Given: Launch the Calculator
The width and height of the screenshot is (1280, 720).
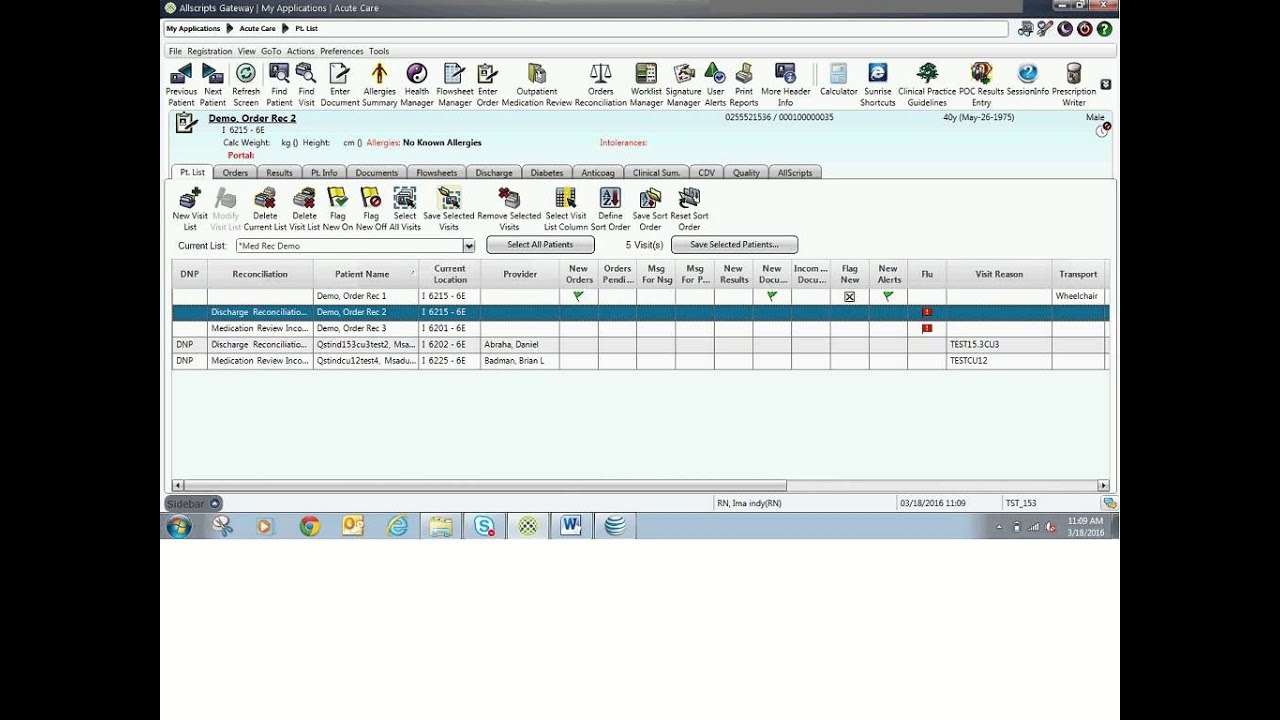Looking at the screenshot, I should coord(839,79).
